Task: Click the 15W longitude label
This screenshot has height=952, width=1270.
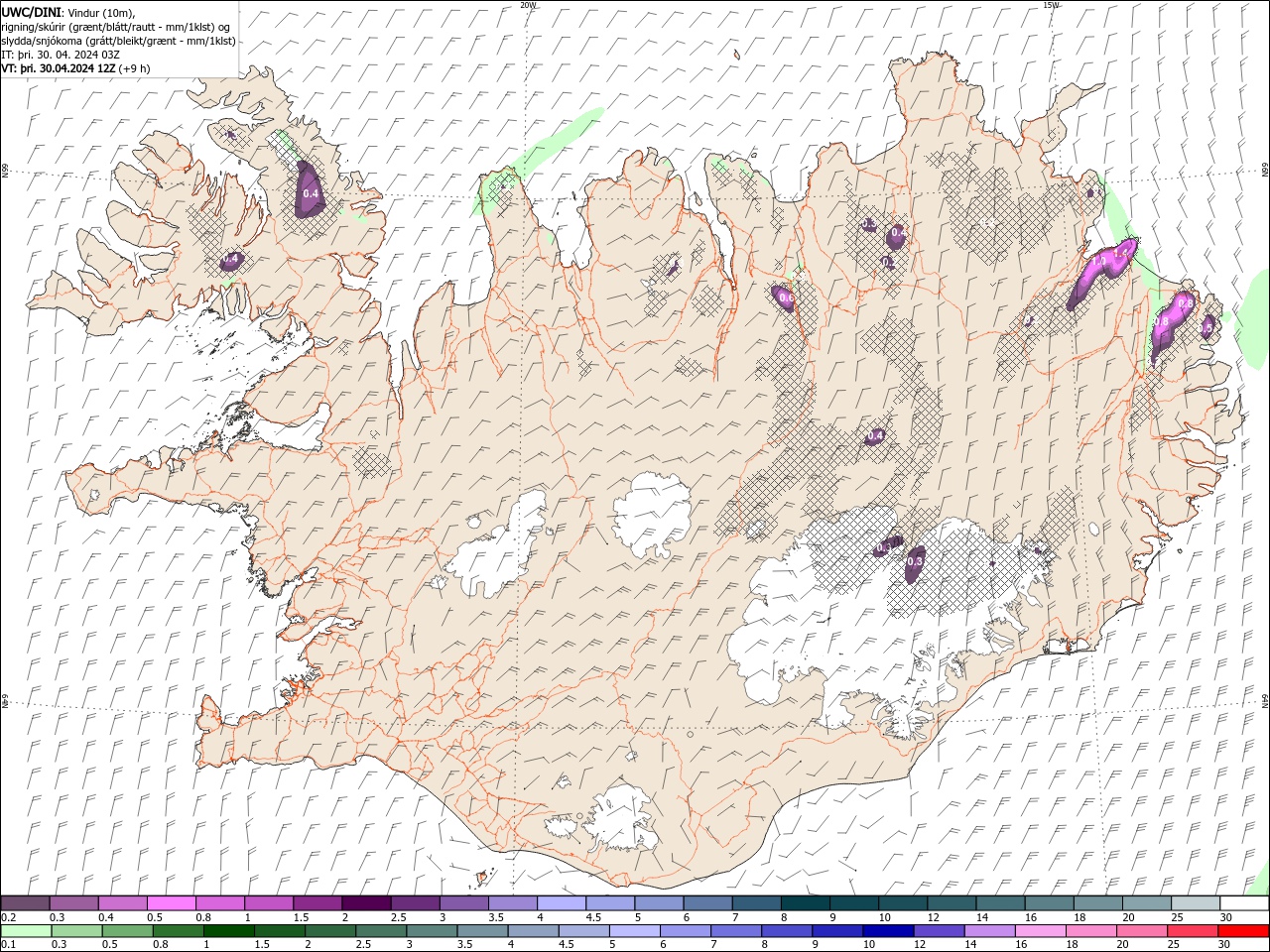Action: (1051, 5)
